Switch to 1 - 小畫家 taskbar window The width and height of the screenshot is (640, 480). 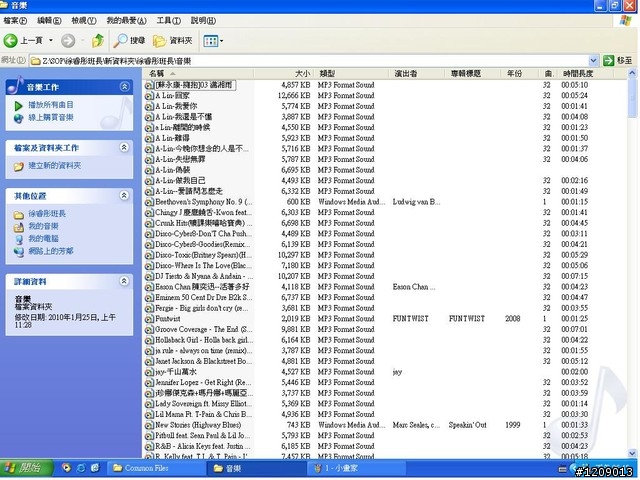[x=356, y=468]
